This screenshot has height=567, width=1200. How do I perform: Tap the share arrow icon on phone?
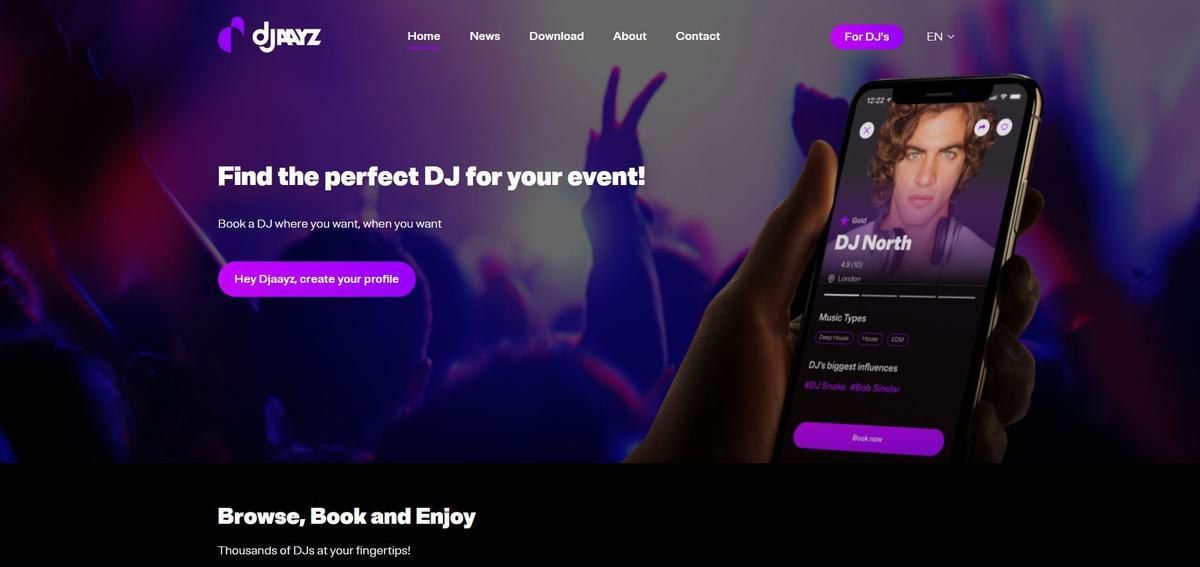(982, 127)
